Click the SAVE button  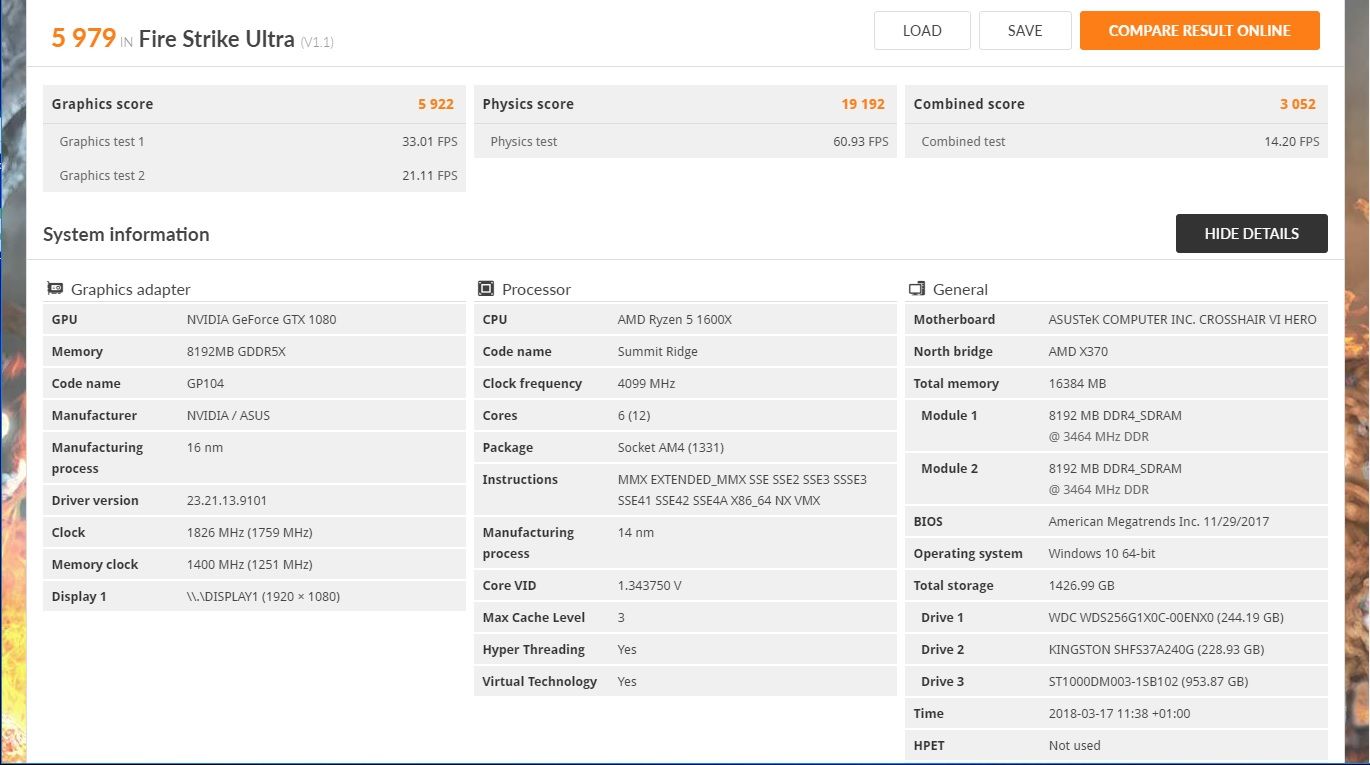[x=1025, y=31]
